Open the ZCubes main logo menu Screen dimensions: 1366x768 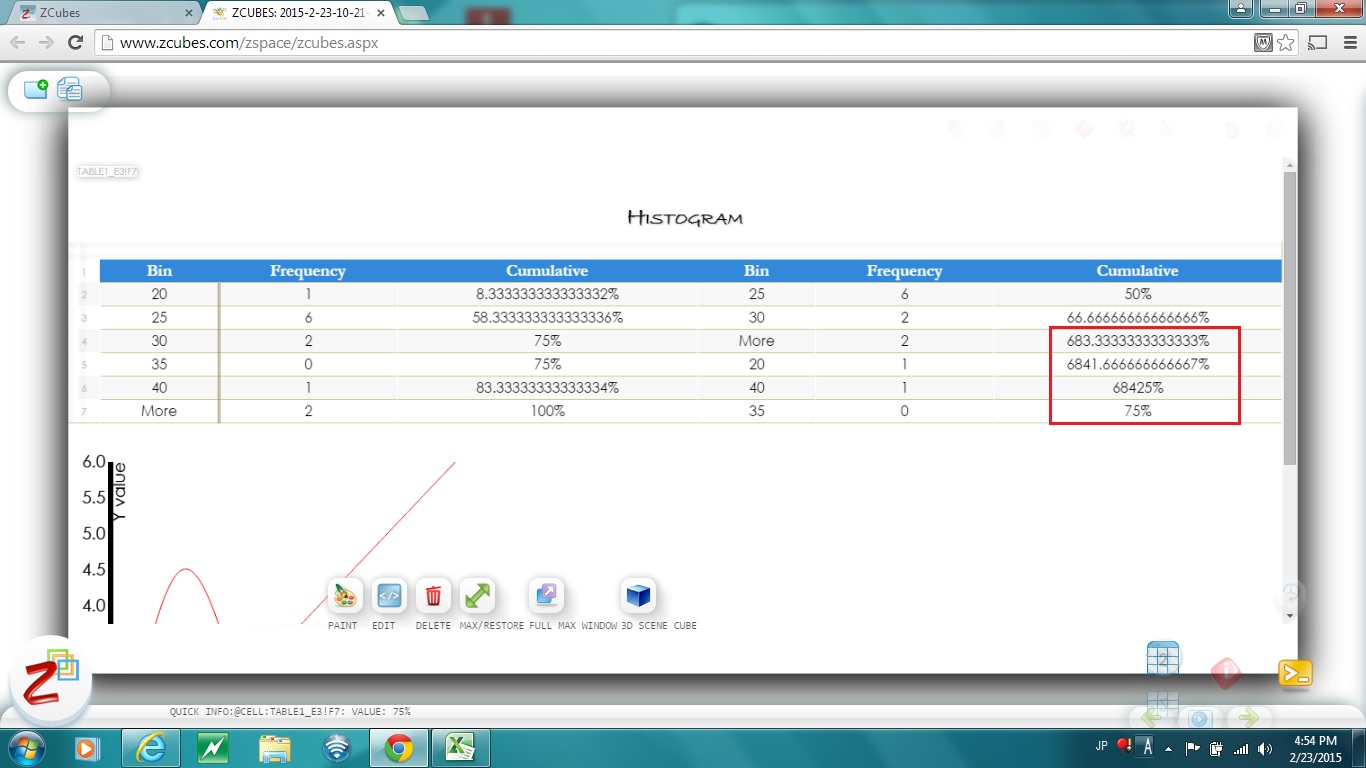tap(50, 682)
